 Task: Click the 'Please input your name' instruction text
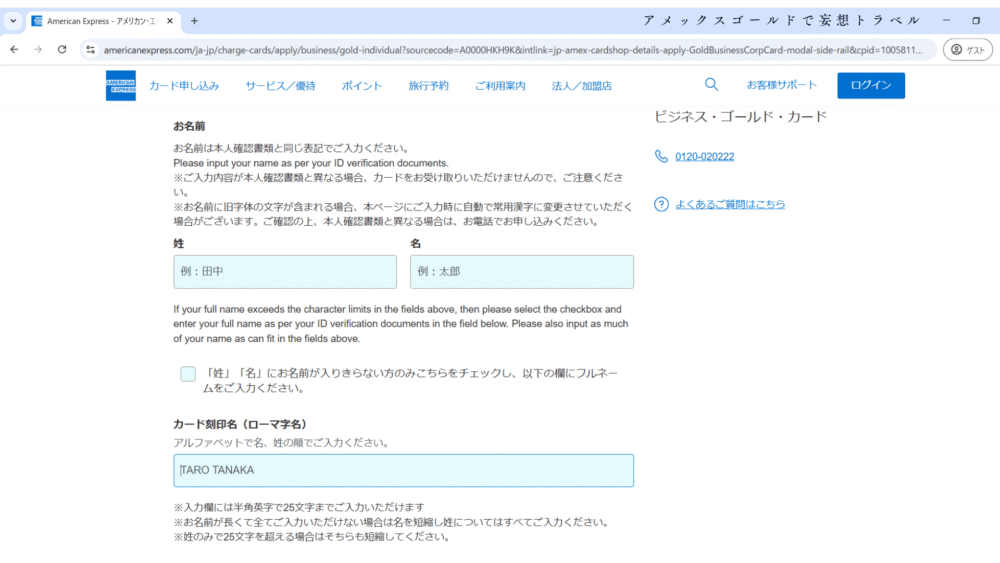point(311,163)
